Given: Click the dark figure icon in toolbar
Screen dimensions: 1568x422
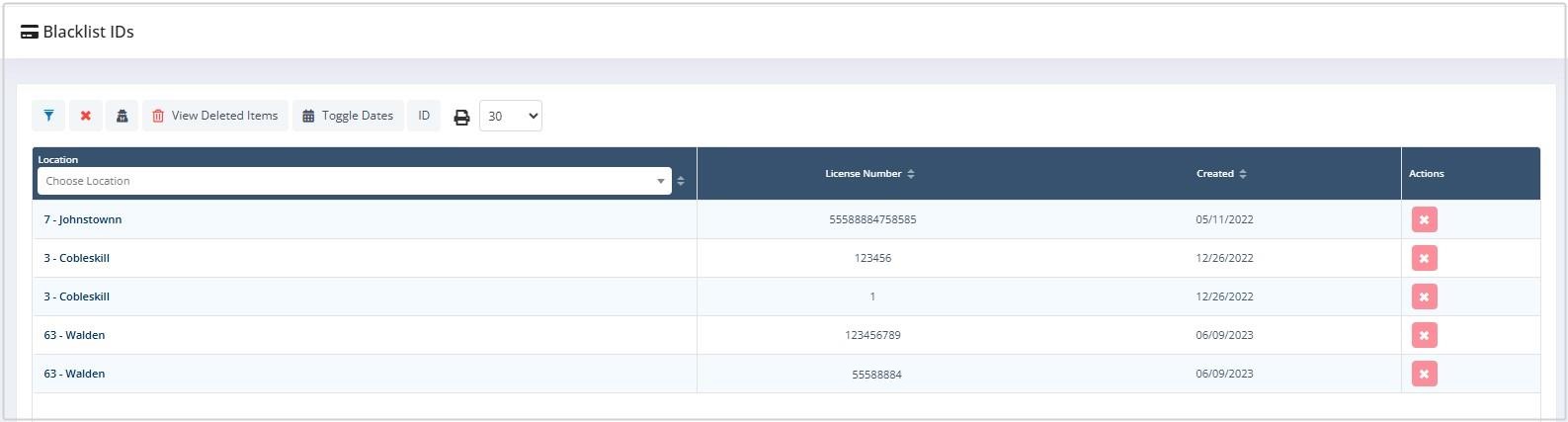Looking at the screenshot, I should coord(122,116).
